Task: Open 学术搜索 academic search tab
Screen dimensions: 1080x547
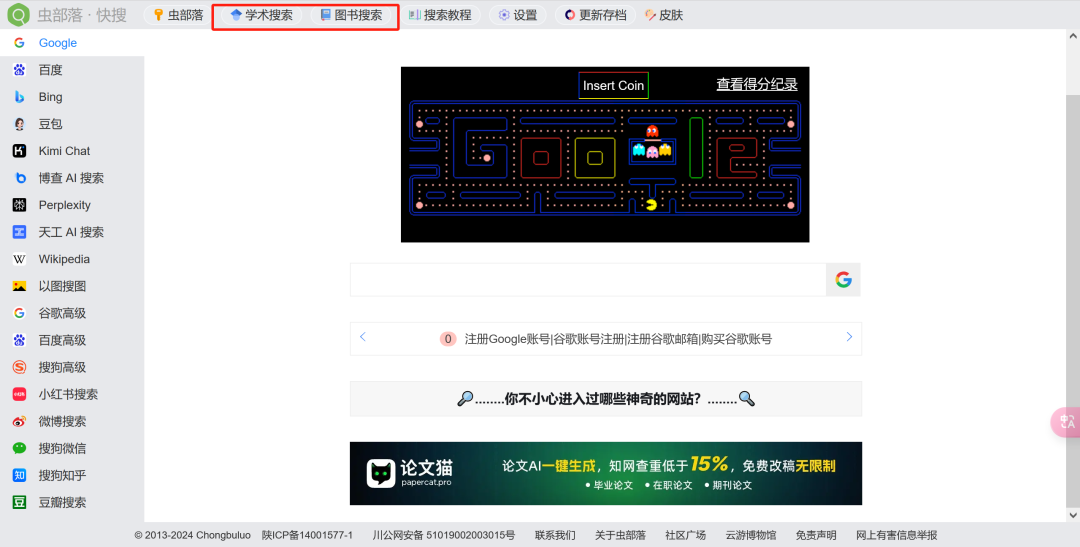Action: coord(261,15)
